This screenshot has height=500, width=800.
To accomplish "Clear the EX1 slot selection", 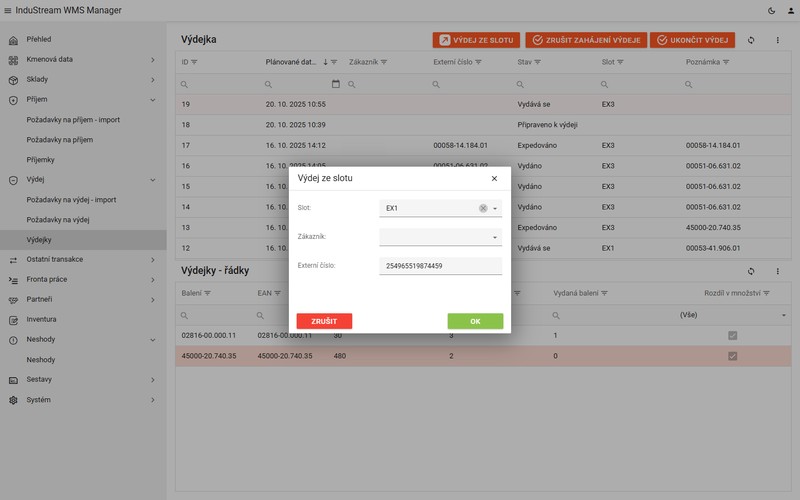I will [x=483, y=208].
